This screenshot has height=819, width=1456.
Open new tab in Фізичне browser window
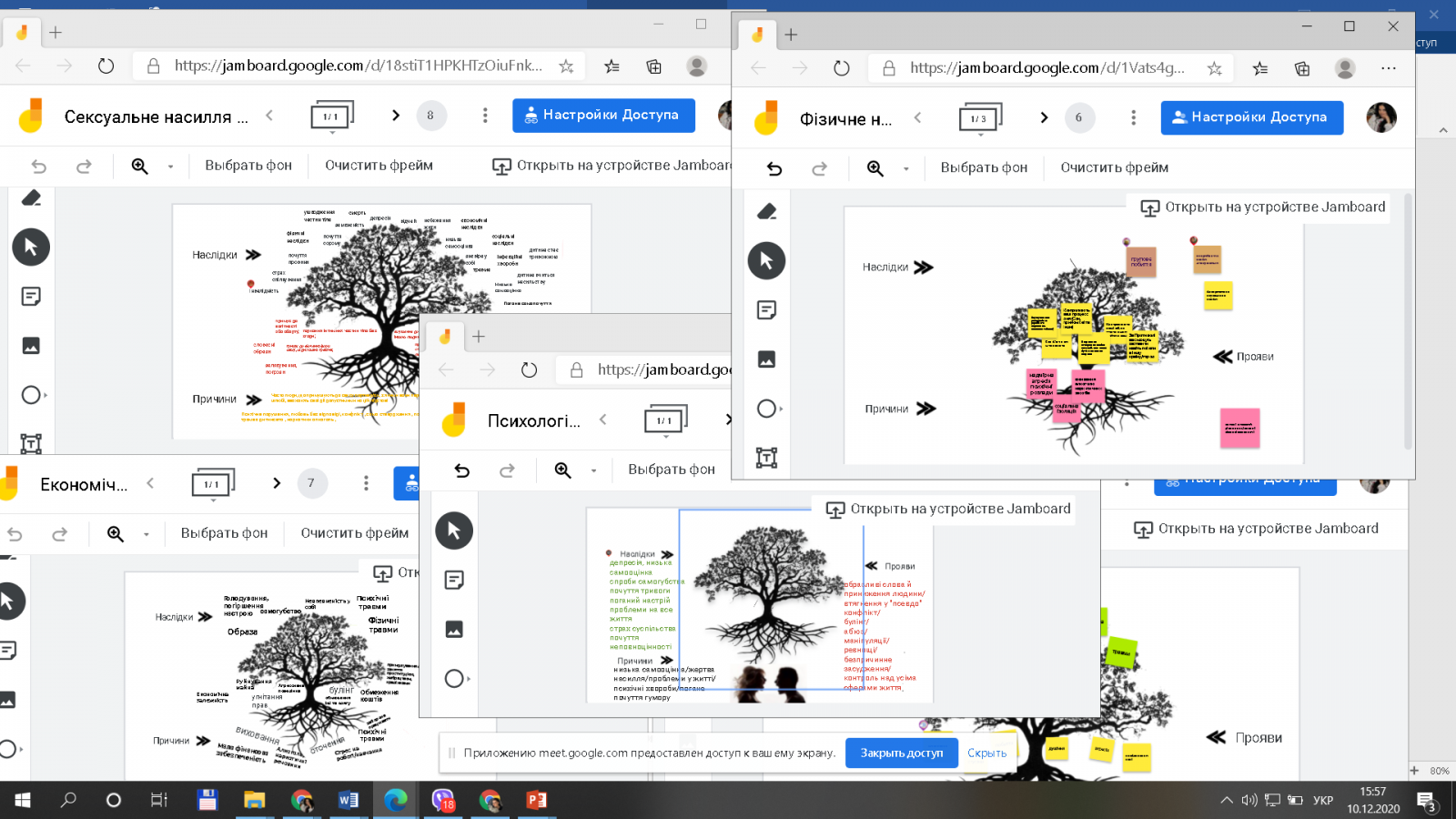point(791,35)
